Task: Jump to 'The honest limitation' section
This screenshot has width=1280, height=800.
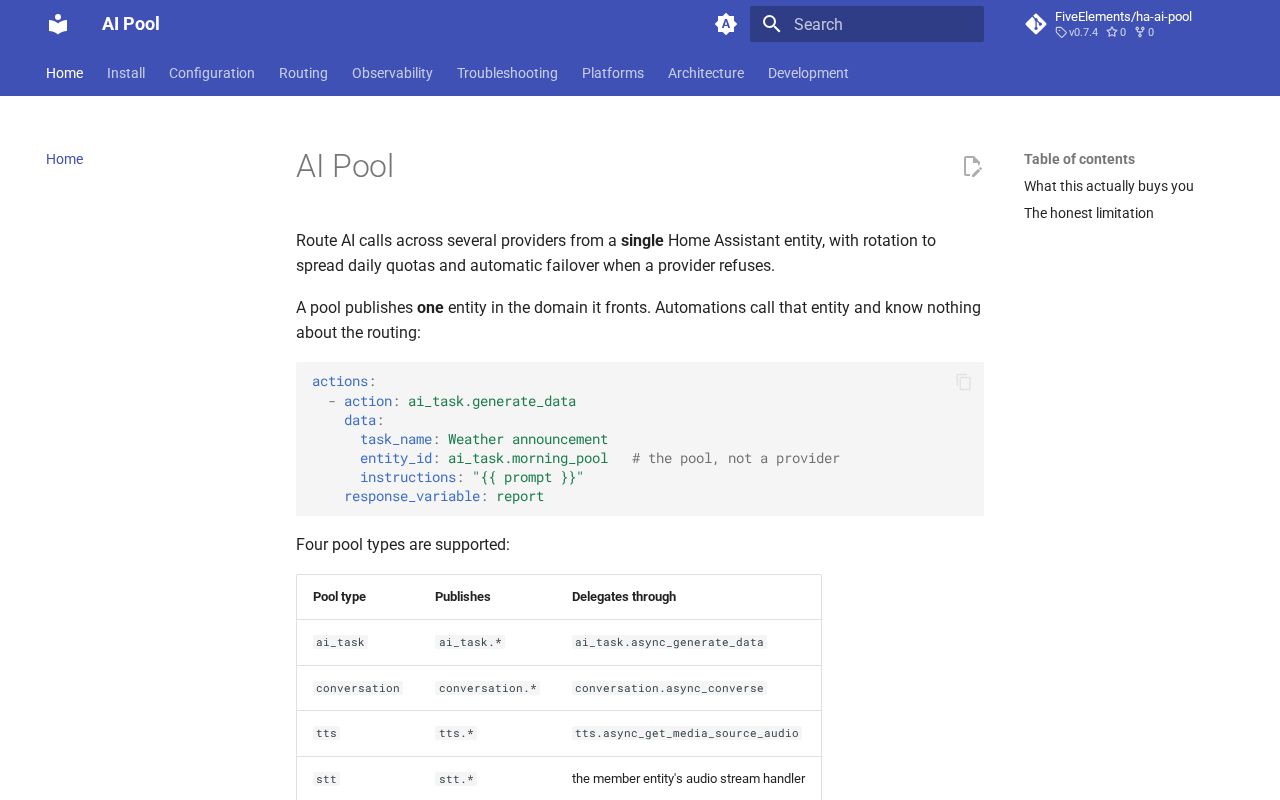Action: pyautogui.click(x=1089, y=213)
